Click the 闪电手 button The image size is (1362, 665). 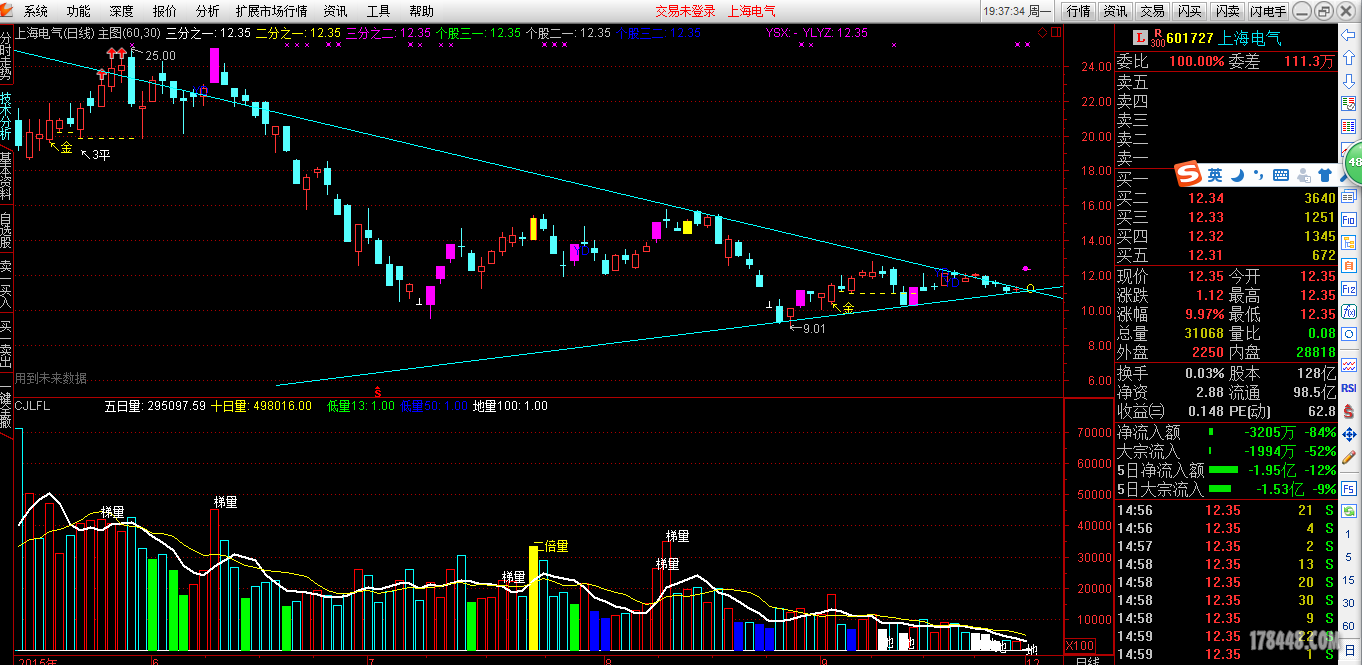(1268, 11)
